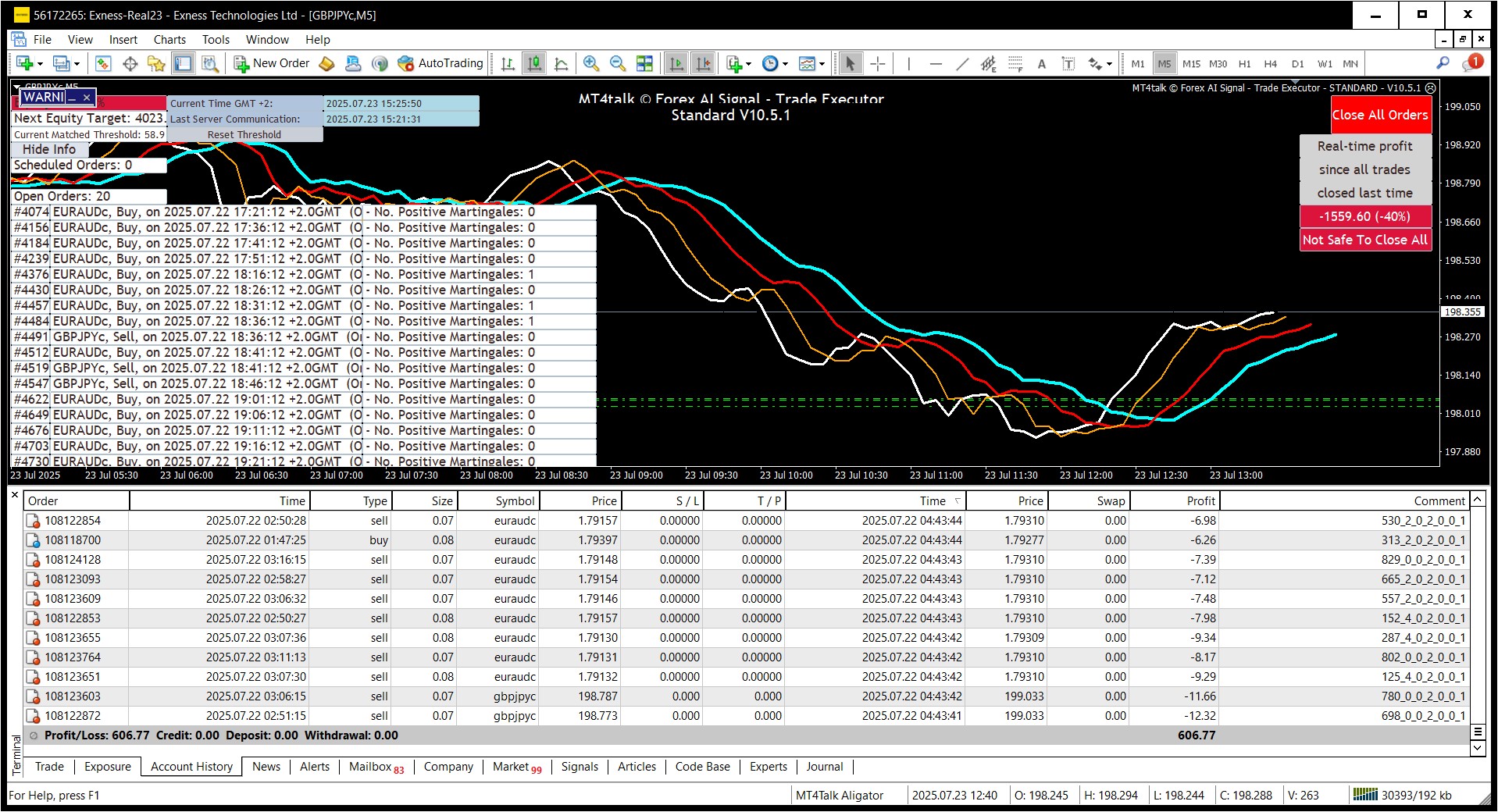The image size is (1498, 812).
Task: Open the Tile Windows icon
Action: pos(644,64)
